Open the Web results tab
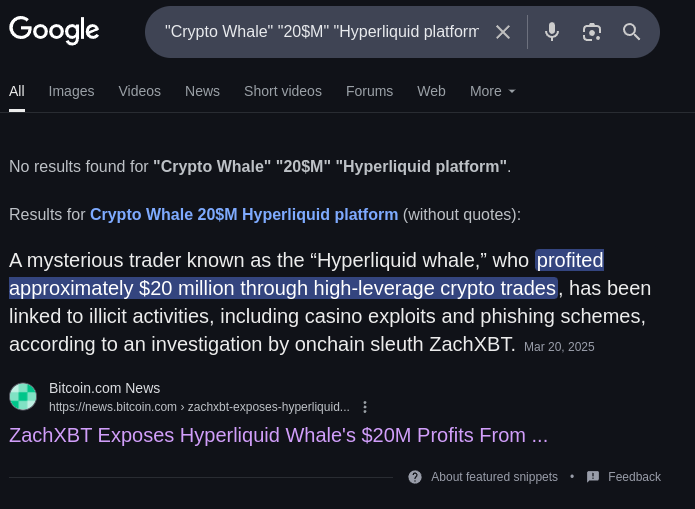Screen dimensions: 695x509 [x=431, y=91]
